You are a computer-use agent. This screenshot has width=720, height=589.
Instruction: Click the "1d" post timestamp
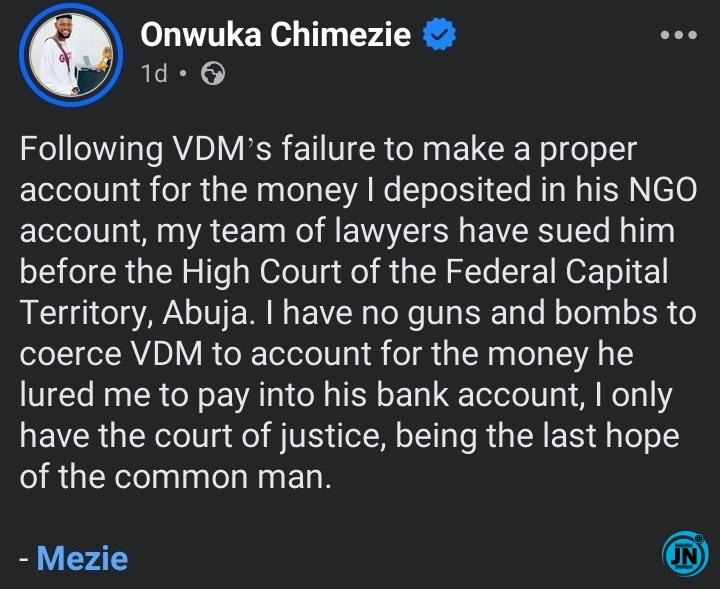pos(154,73)
